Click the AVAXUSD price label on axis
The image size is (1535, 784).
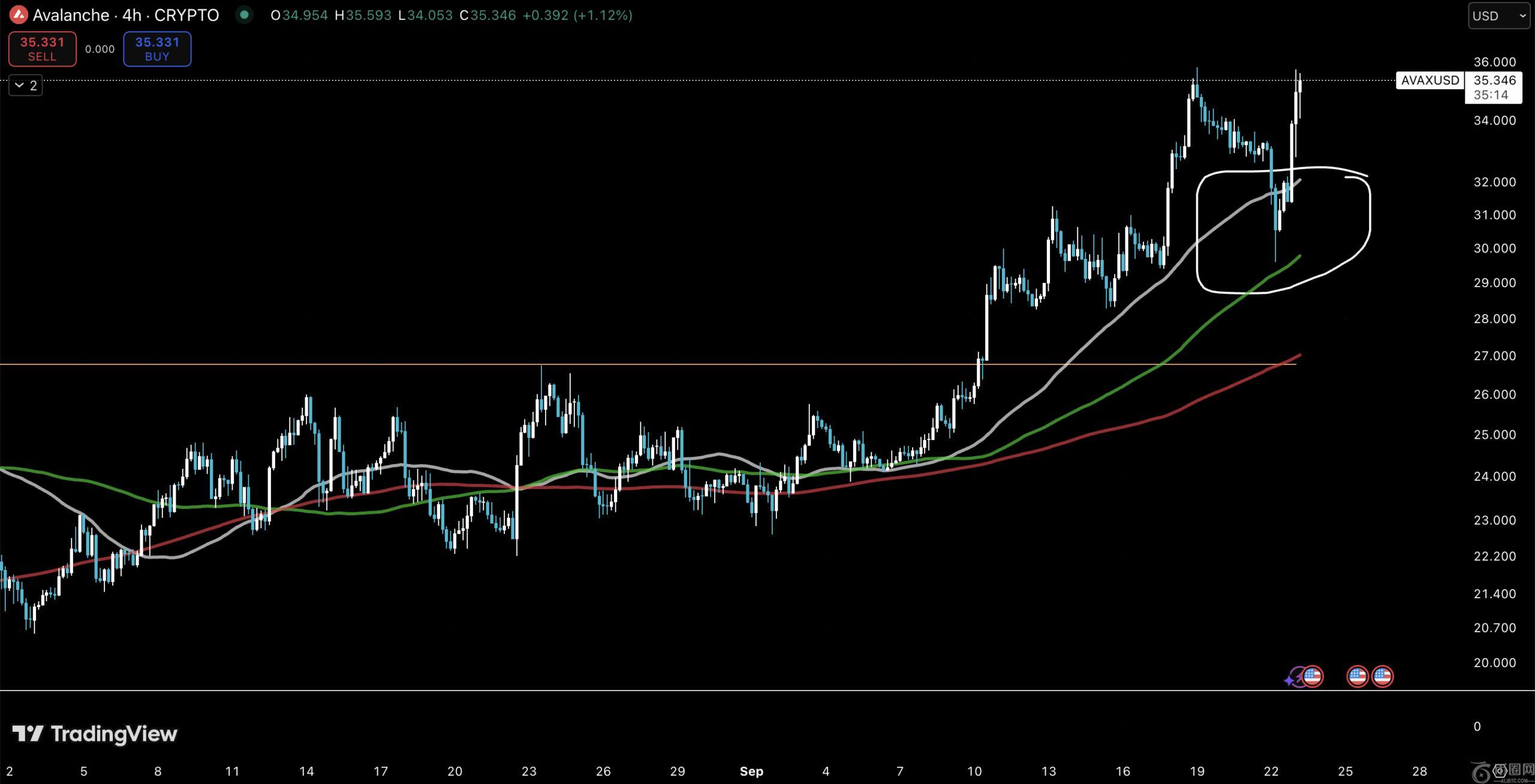pos(1429,80)
